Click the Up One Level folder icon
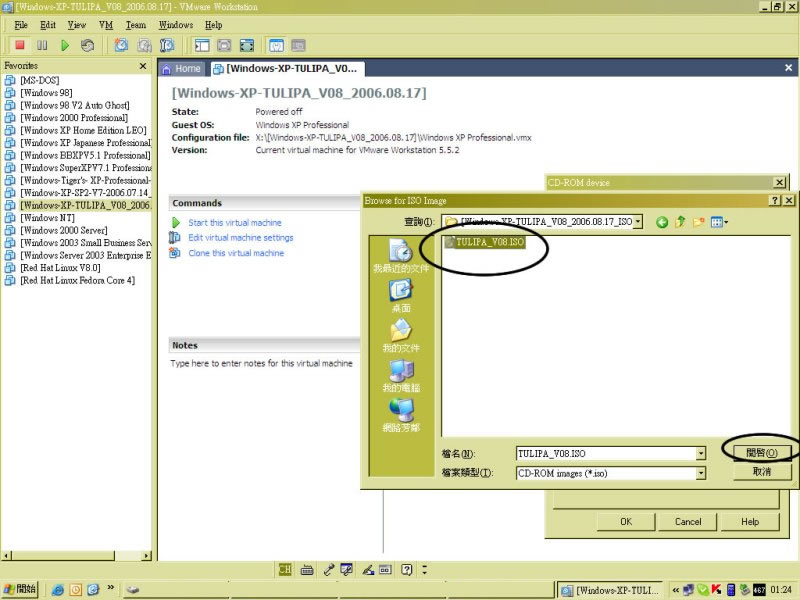 (x=680, y=221)
